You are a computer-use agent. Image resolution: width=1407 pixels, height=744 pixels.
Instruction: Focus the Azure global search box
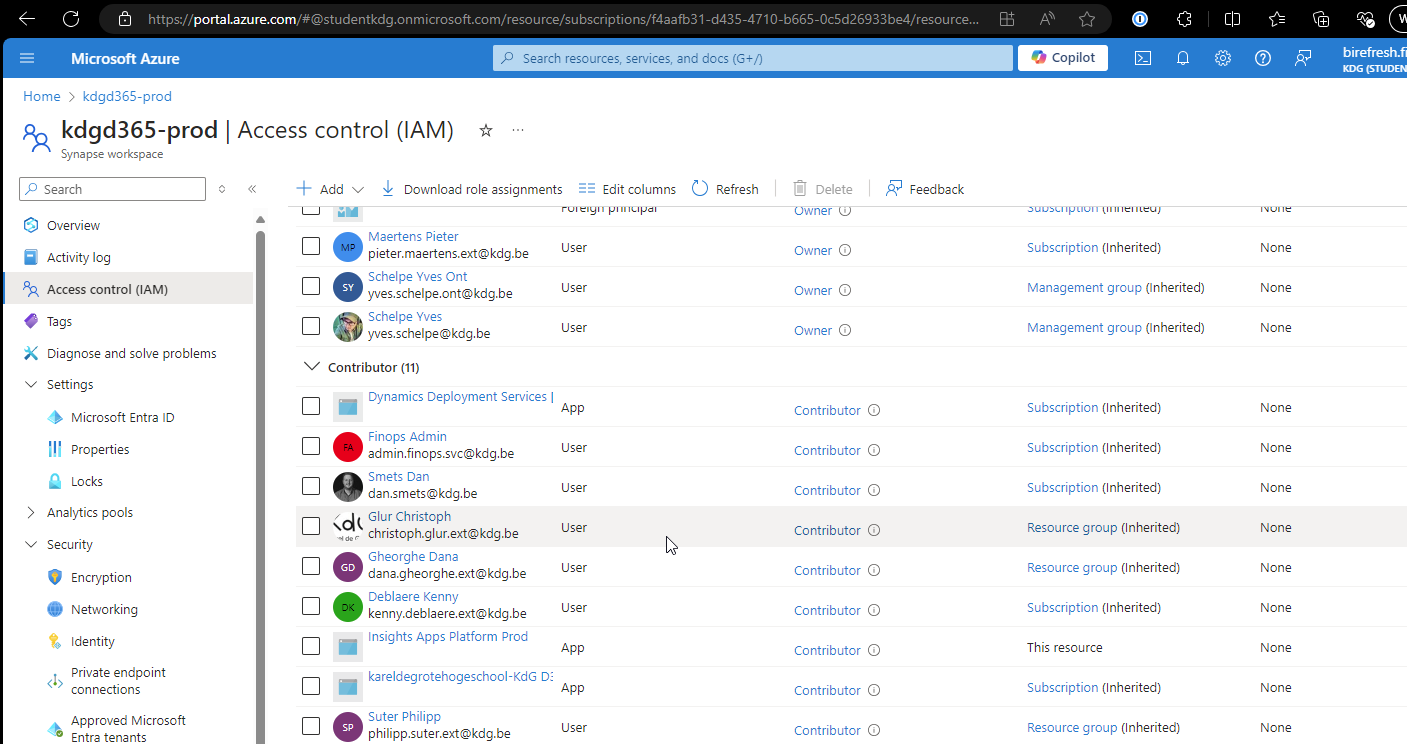tap(753, 58)
